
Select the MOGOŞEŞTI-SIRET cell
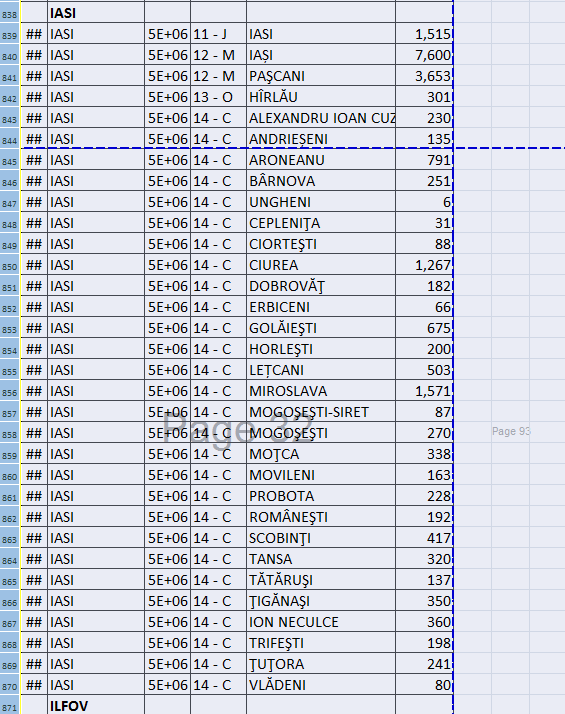click(x=321, y=412)
